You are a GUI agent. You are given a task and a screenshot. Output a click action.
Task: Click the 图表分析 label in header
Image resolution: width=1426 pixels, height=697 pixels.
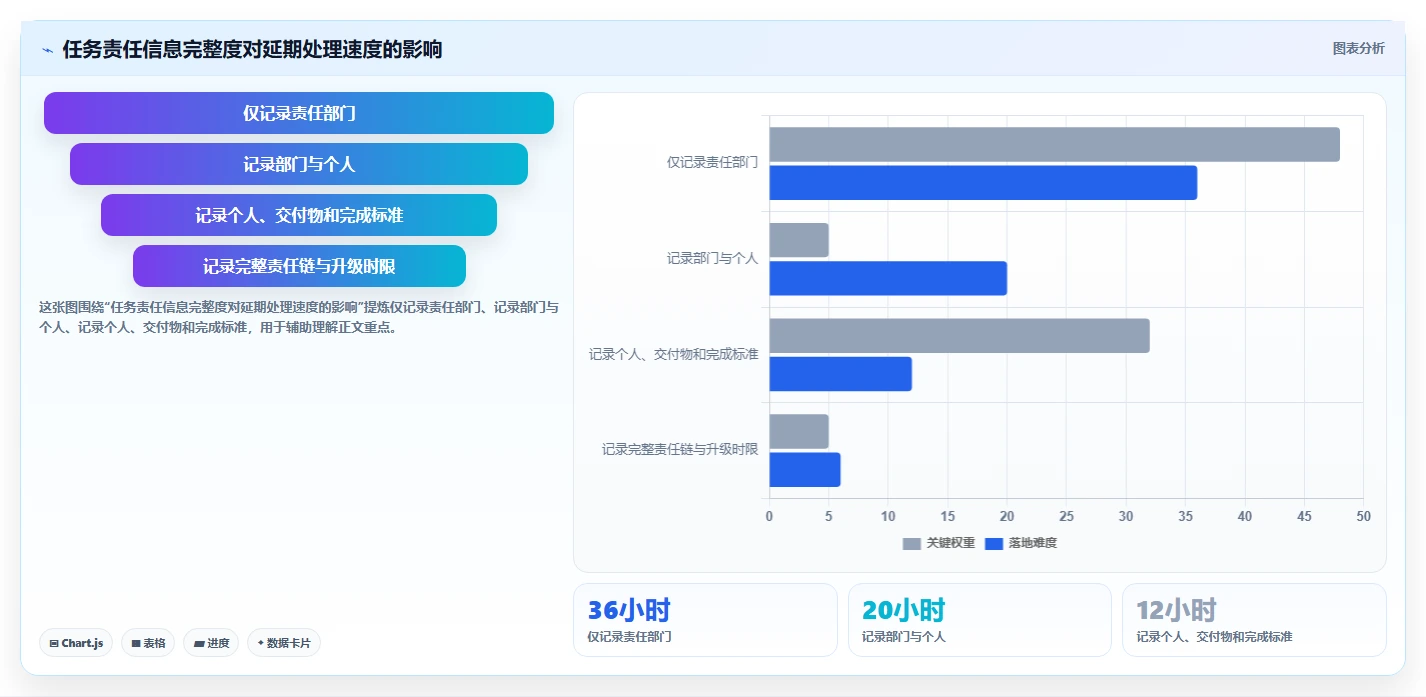click(x=1358, y=48)
